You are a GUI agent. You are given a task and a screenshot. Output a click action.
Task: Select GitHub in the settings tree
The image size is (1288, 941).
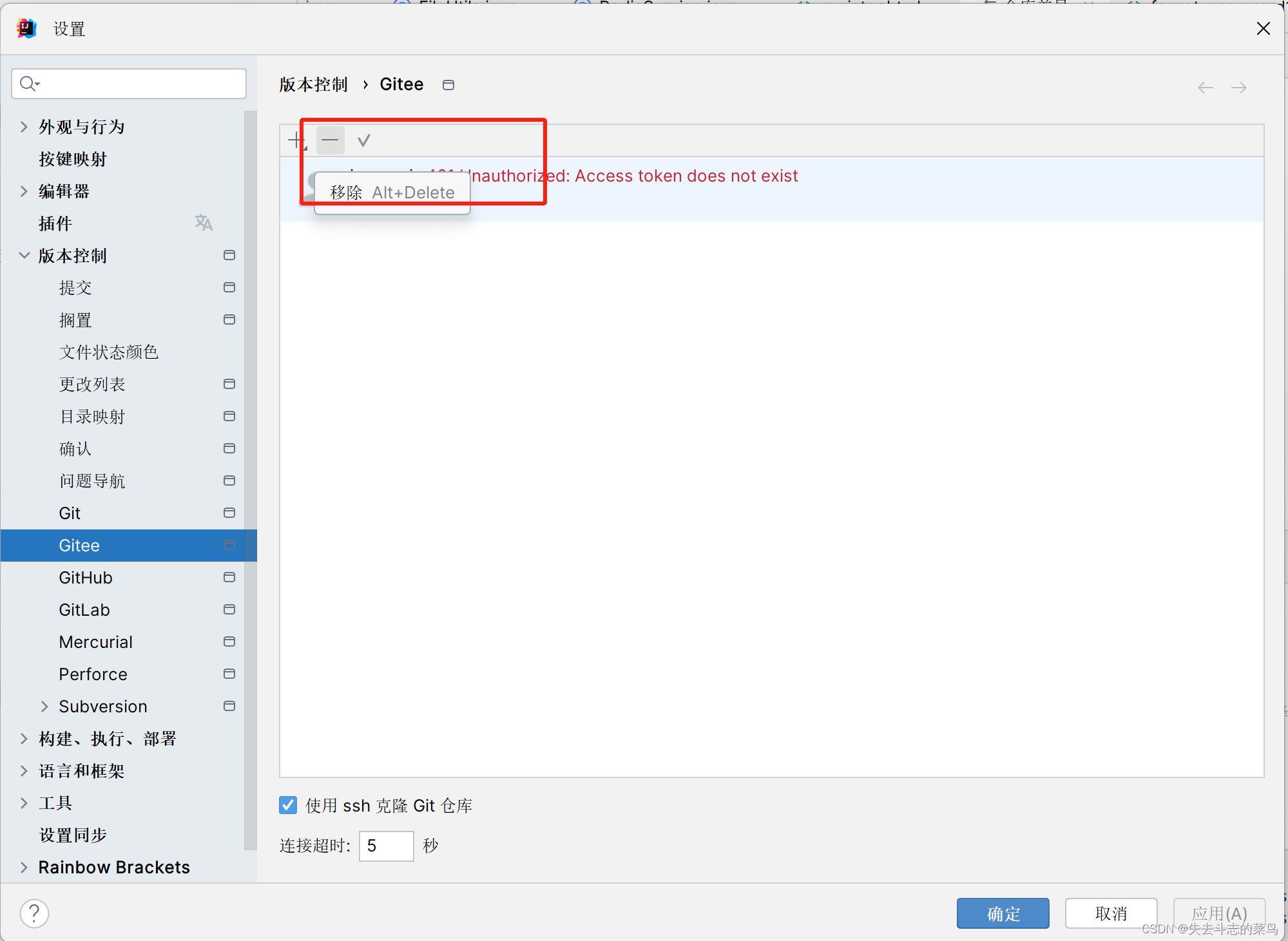pos(86,577)
